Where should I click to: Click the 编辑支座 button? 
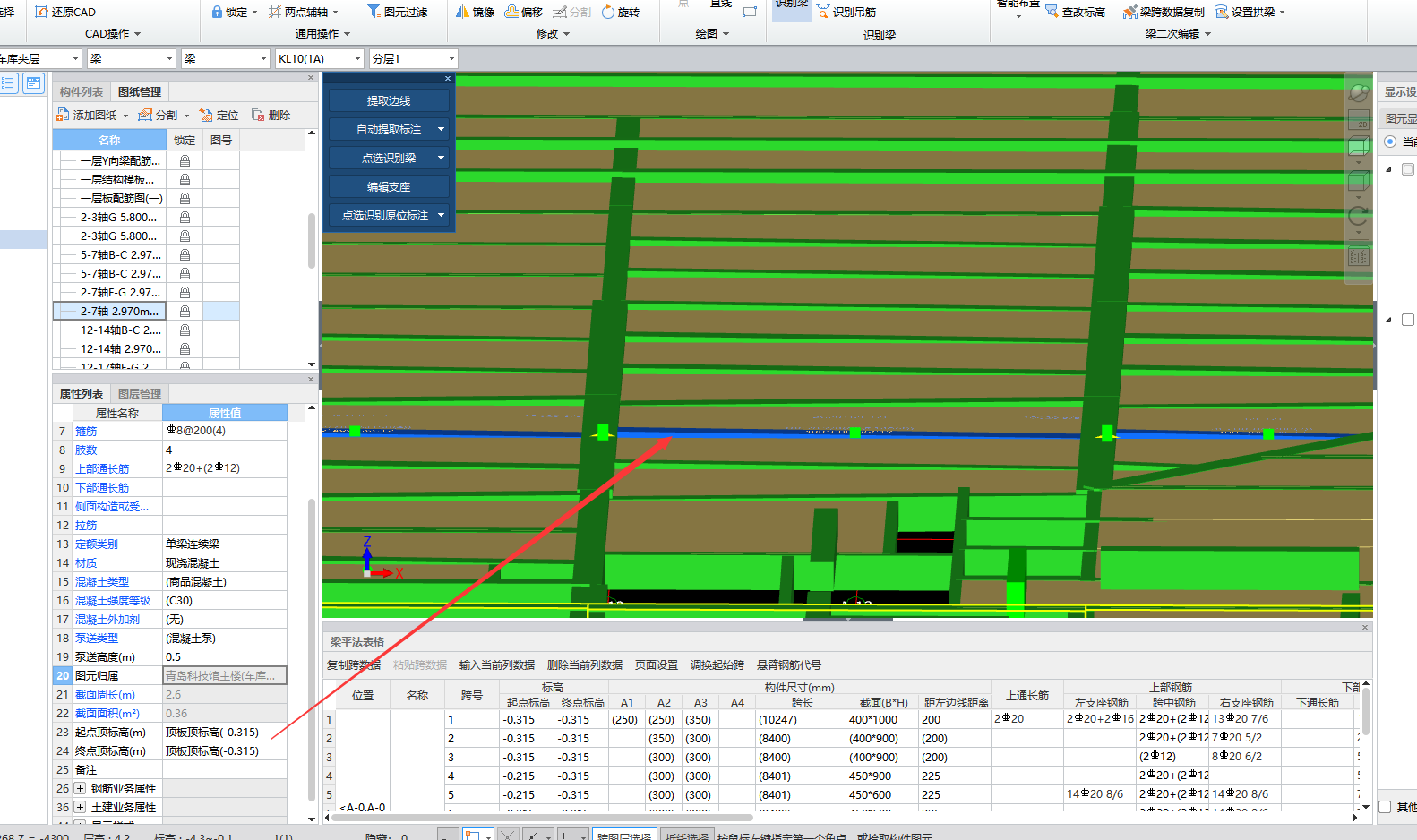click(x=389, y=187)
